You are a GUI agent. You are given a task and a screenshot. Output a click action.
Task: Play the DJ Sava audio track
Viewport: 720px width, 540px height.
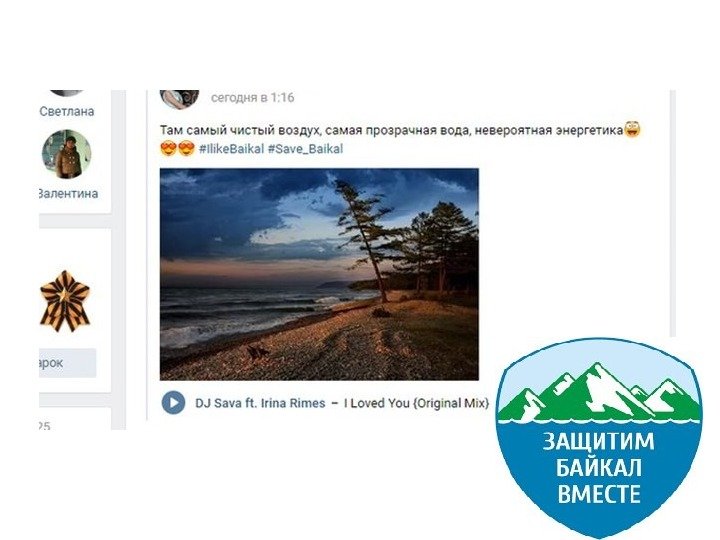point(173,403)
